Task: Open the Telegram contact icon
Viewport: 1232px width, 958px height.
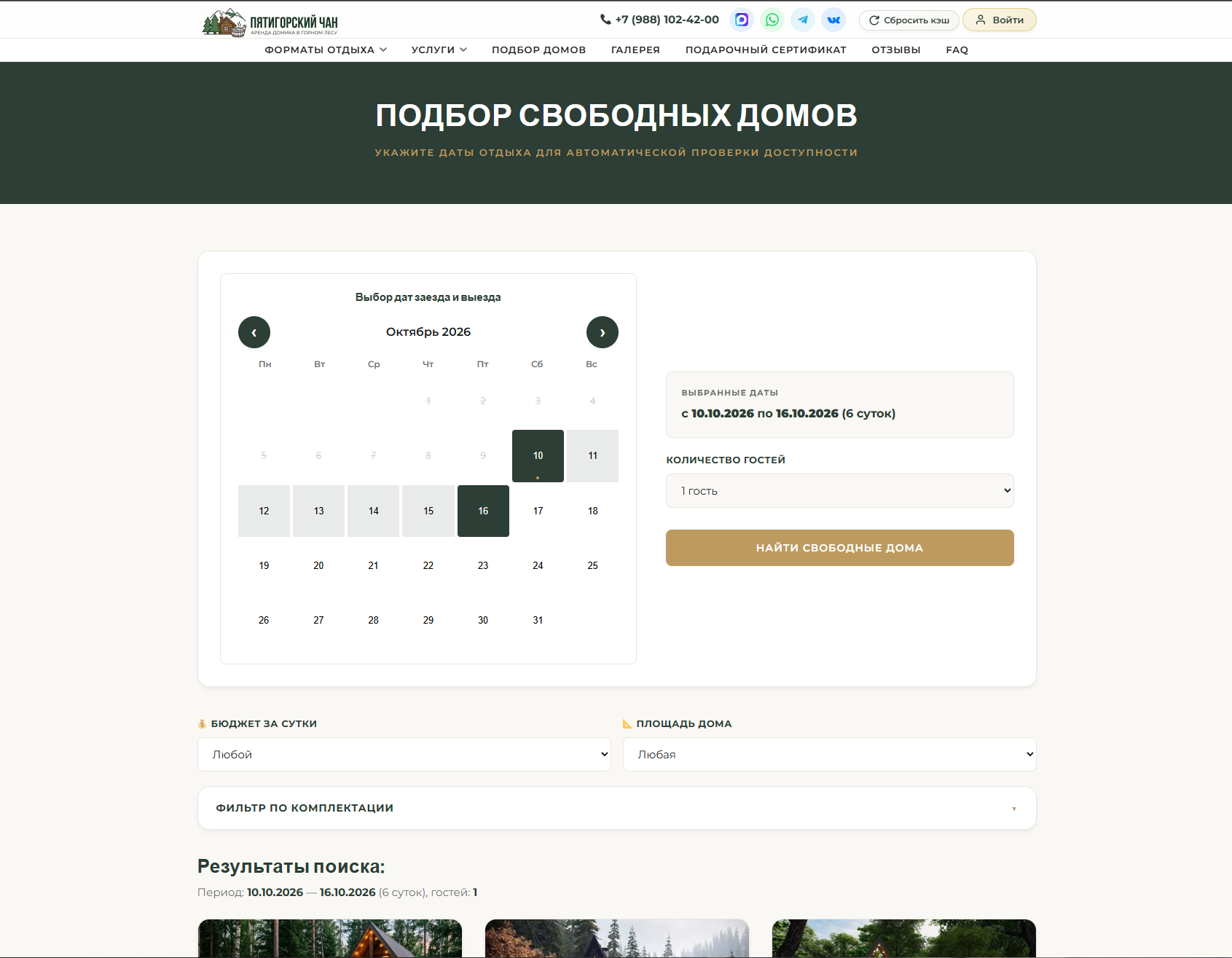Action: [803, 20]
